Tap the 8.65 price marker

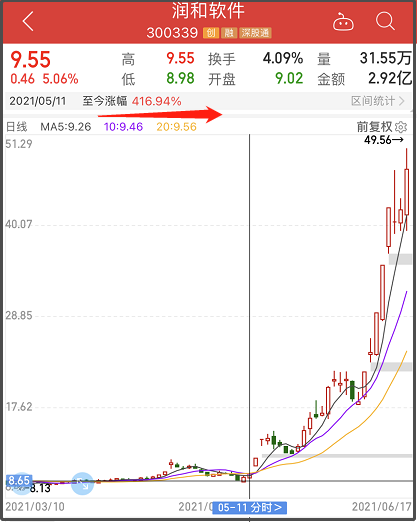coord(19,481)
